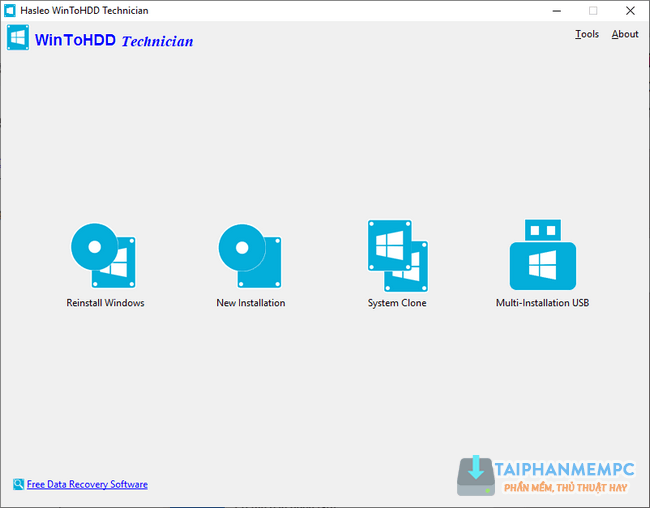Minimize the Hasleo WinToHDD window
The width and height of the screenshot is (650, 508).
(557, 11)
